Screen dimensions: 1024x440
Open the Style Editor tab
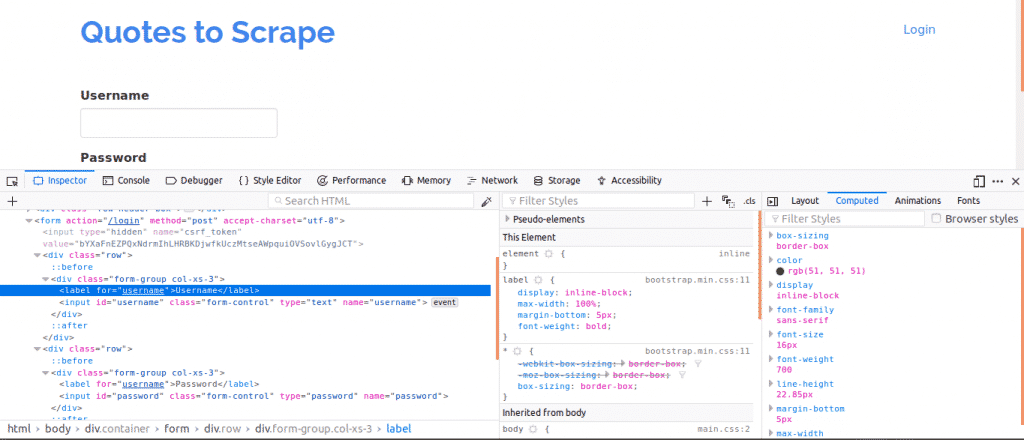270,181
